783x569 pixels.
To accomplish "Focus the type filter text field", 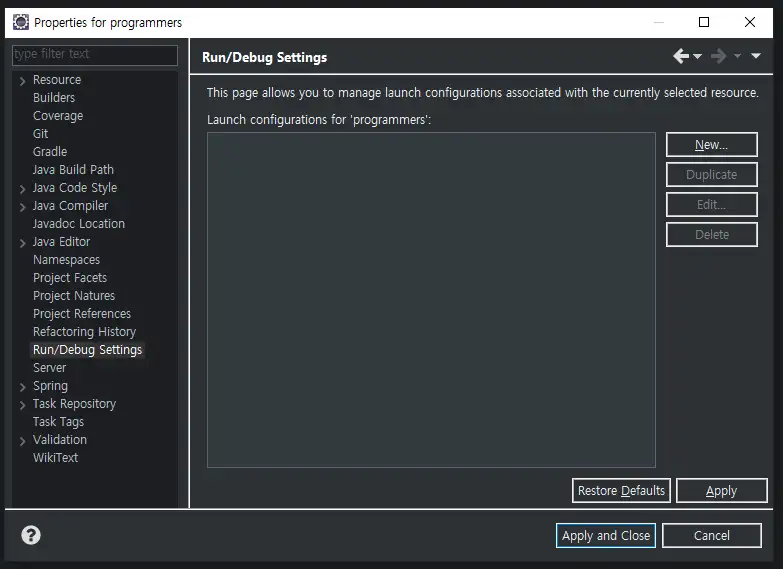I will pyautogui.click(x=95, y=54).
